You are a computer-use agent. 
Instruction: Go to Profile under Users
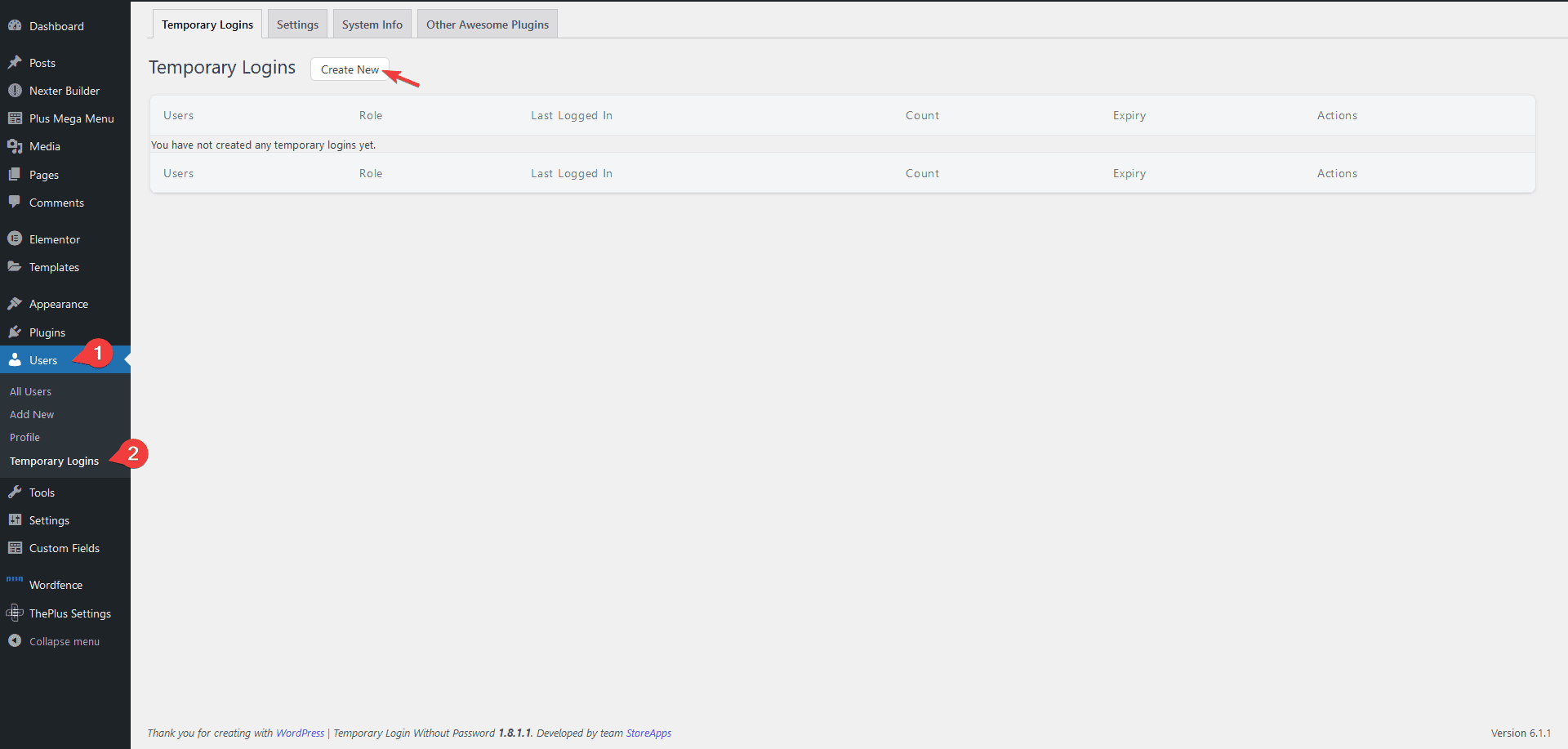[x=24, y=438]
